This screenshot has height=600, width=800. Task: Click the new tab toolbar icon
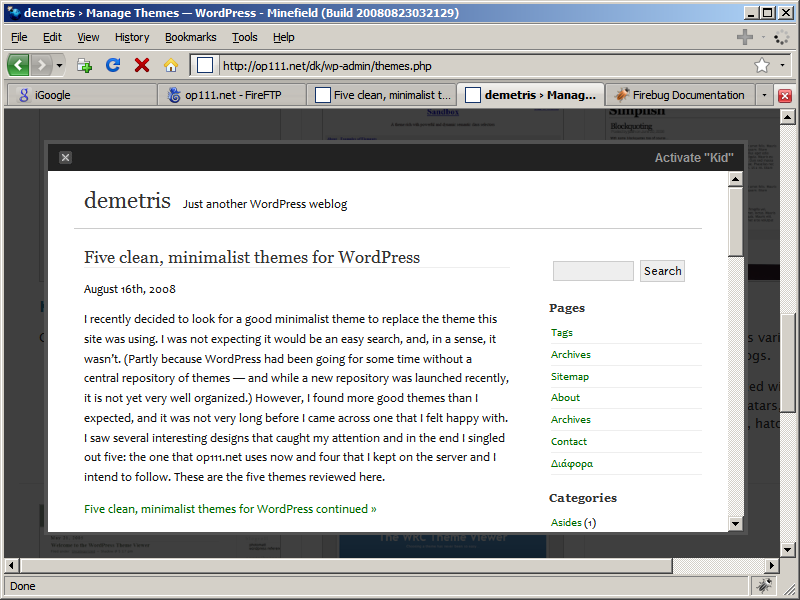84,65
